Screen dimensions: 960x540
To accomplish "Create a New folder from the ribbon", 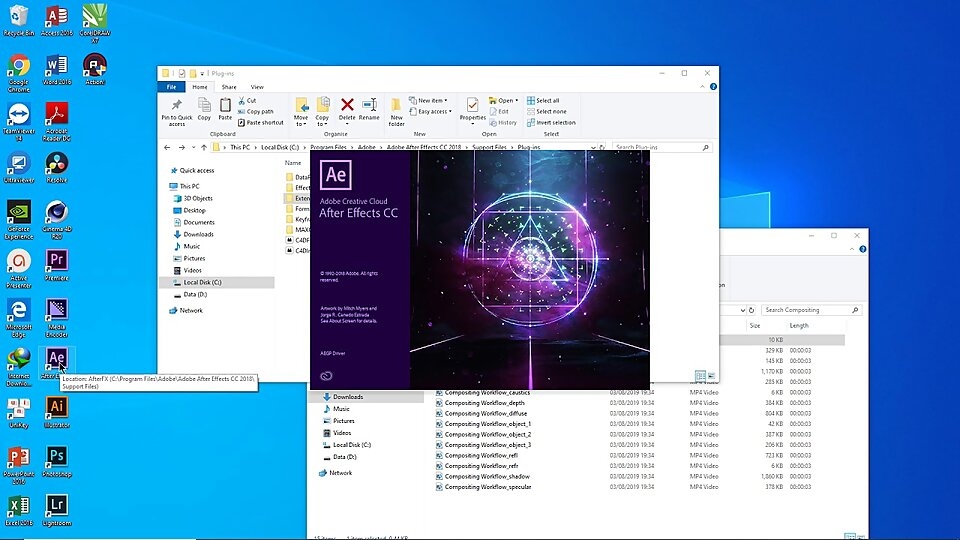I will (396, 112).
